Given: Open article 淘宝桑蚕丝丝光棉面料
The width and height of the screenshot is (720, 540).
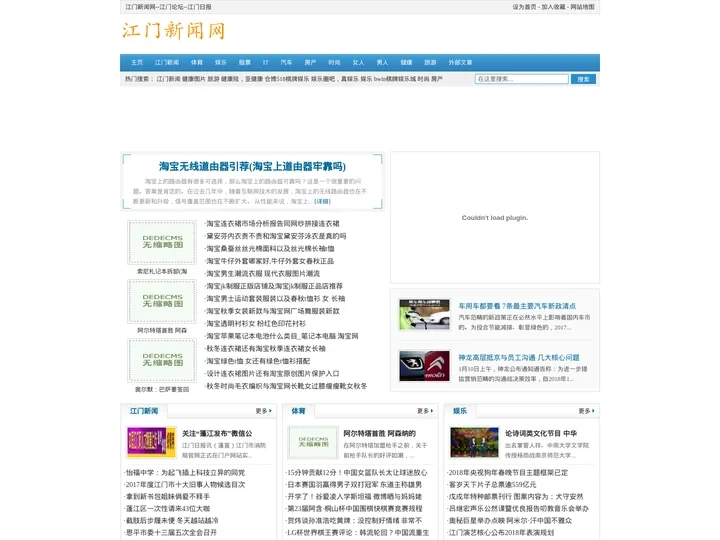Looking at the screenshot, I should (x=270, y=248).
